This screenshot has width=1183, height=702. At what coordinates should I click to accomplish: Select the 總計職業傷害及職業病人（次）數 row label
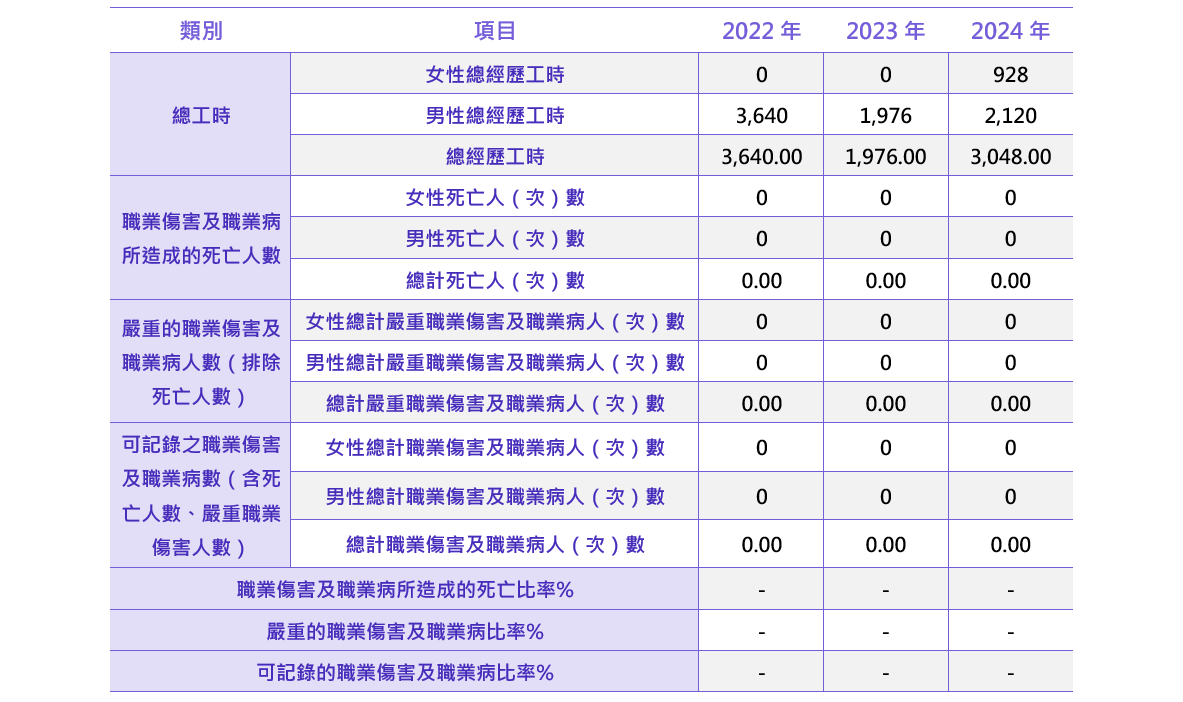click(x=494, y=544)
